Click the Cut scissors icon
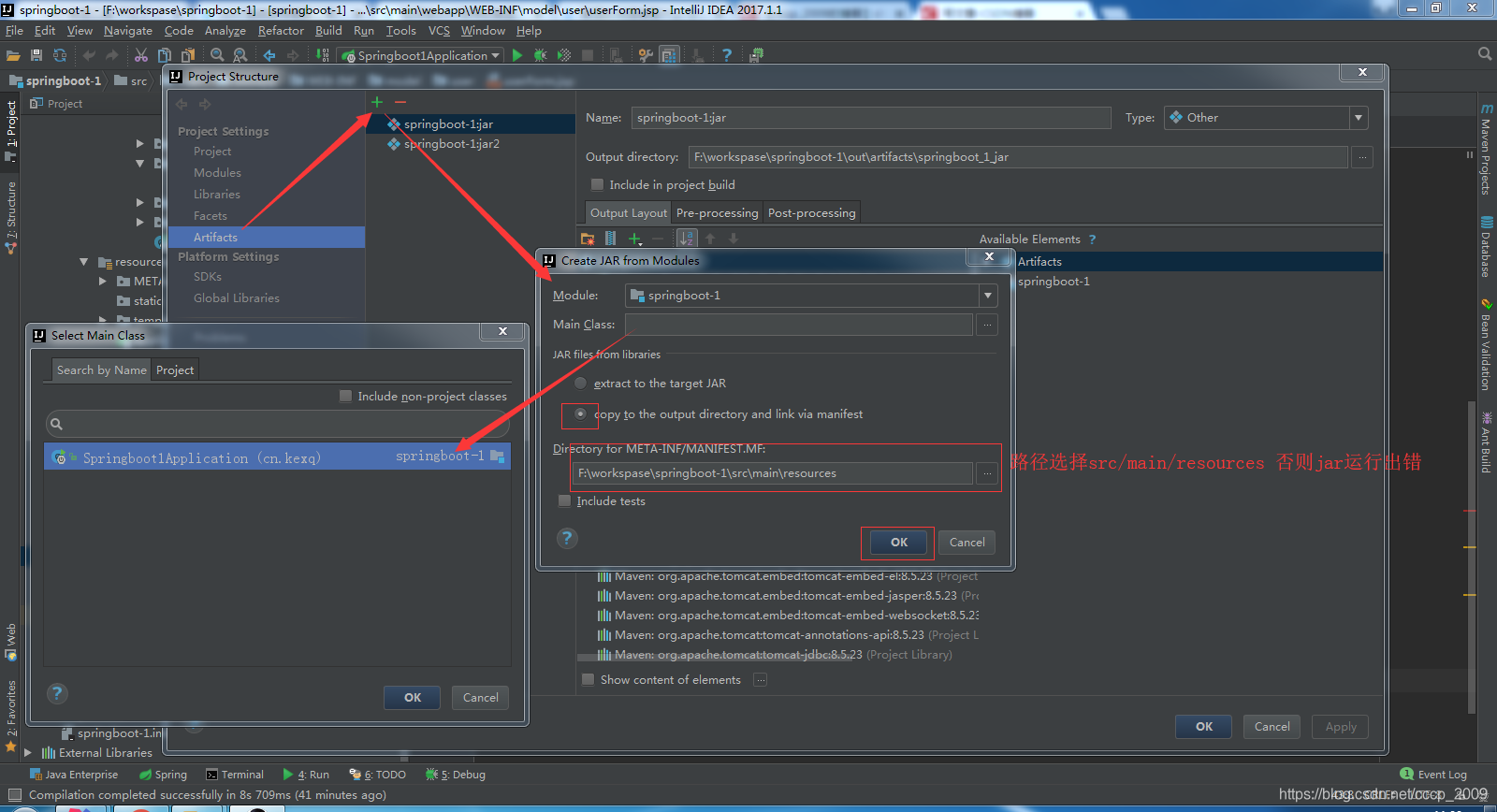Screen dimensions: 1497x812 pyautogui.click(x=141, y=55)
